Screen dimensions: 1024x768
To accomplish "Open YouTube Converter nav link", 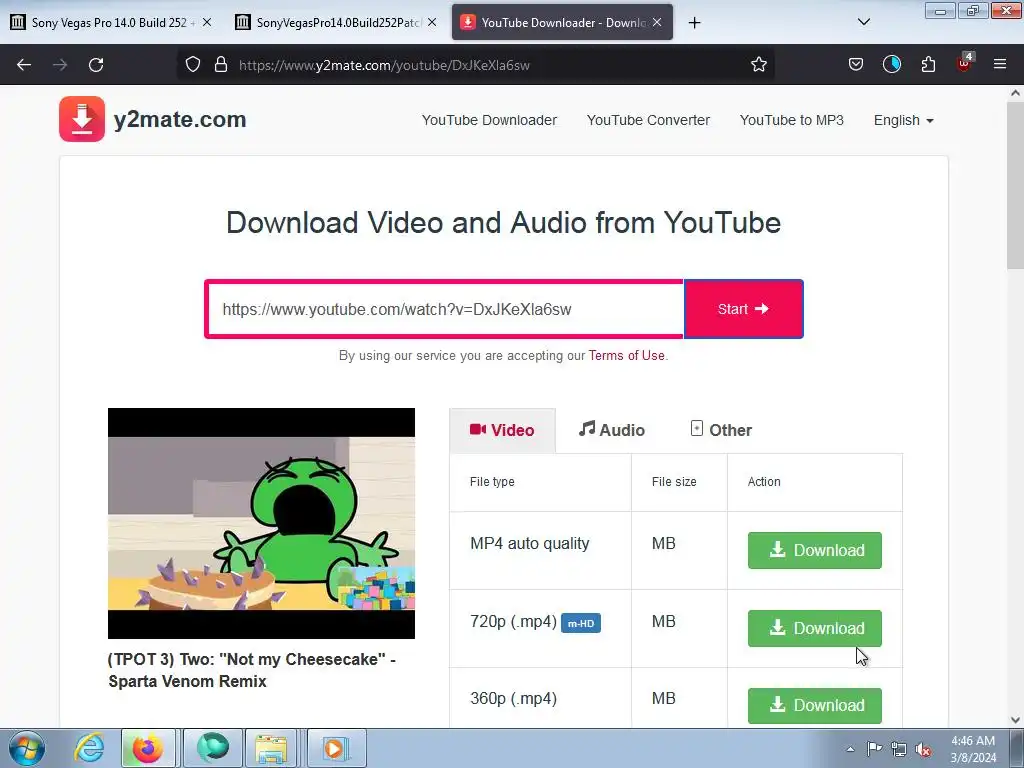I will [x=648, y=120].
